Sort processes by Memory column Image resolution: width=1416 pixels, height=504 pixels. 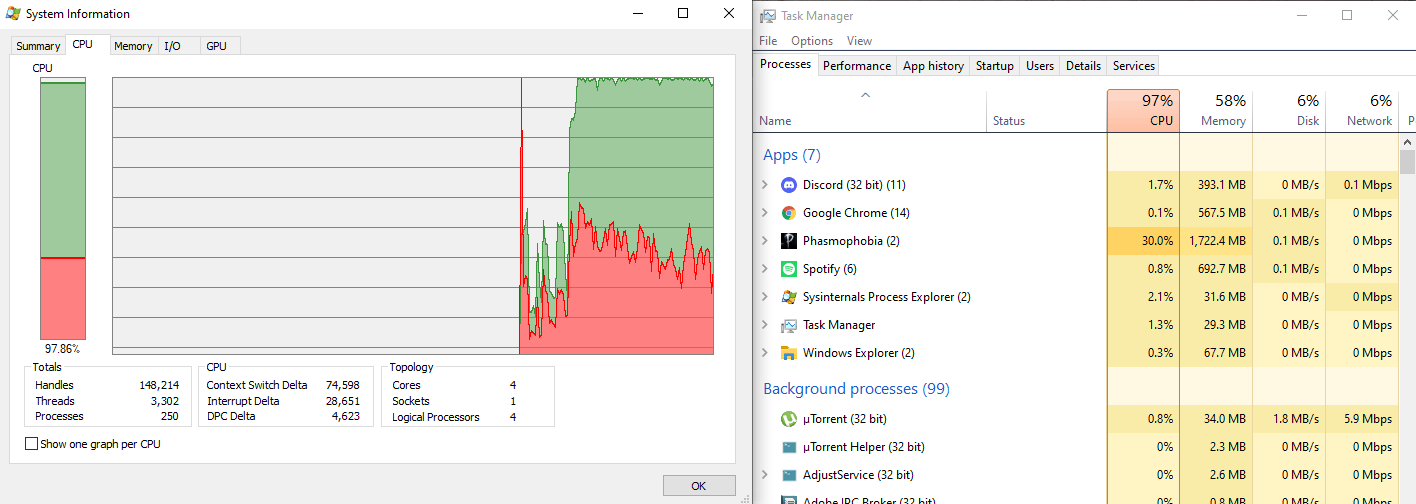point(1216,110)
